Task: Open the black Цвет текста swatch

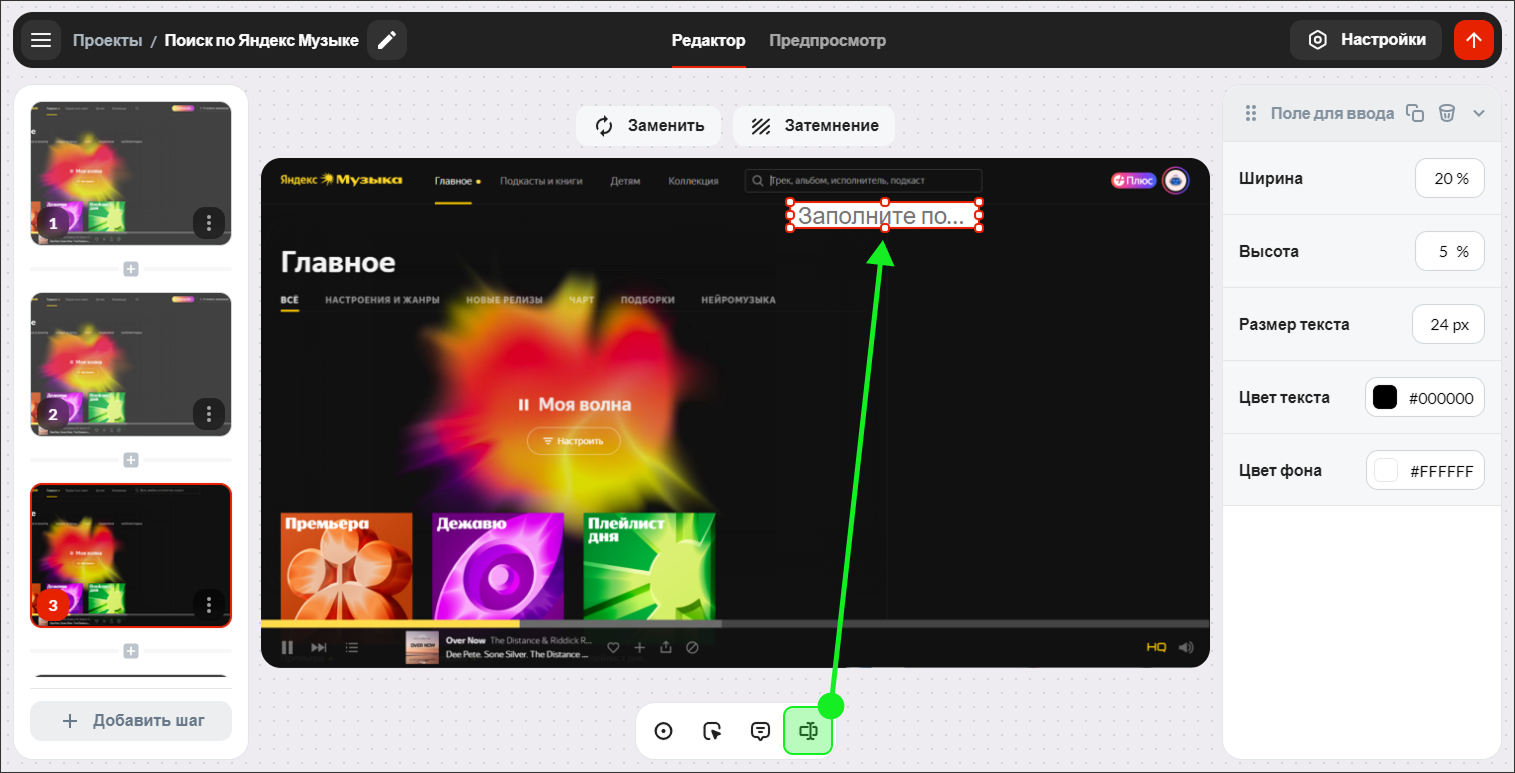Action: 1385,398
